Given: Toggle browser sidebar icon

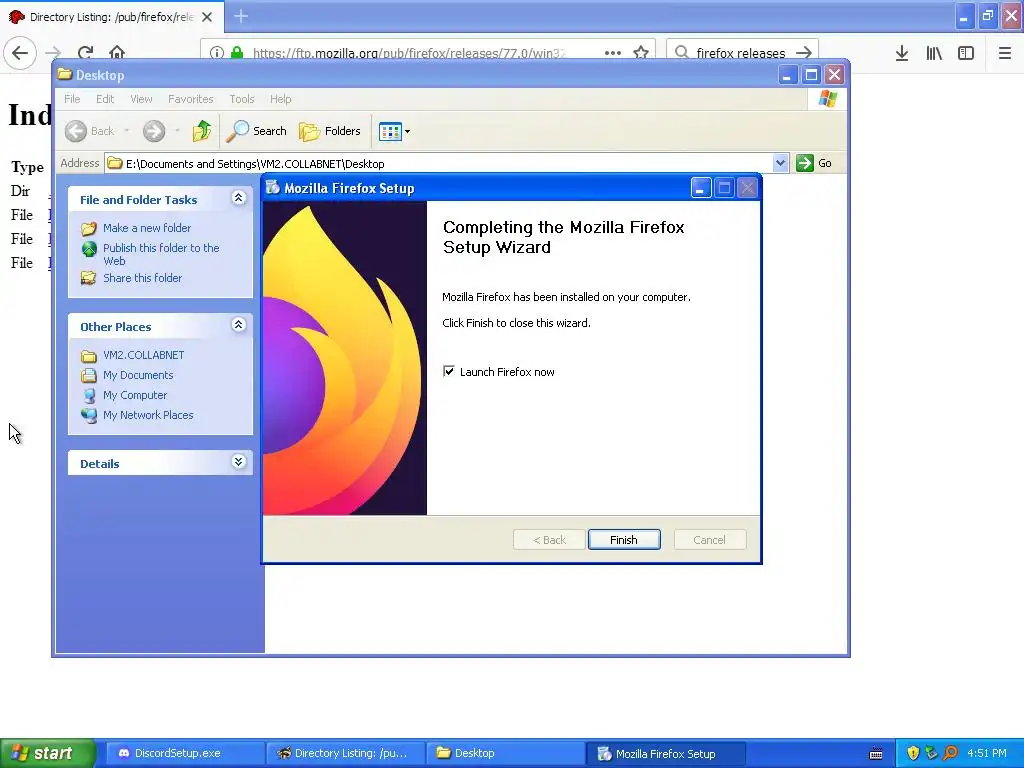Looking at the screenshot, I should (x=966, y=53).
